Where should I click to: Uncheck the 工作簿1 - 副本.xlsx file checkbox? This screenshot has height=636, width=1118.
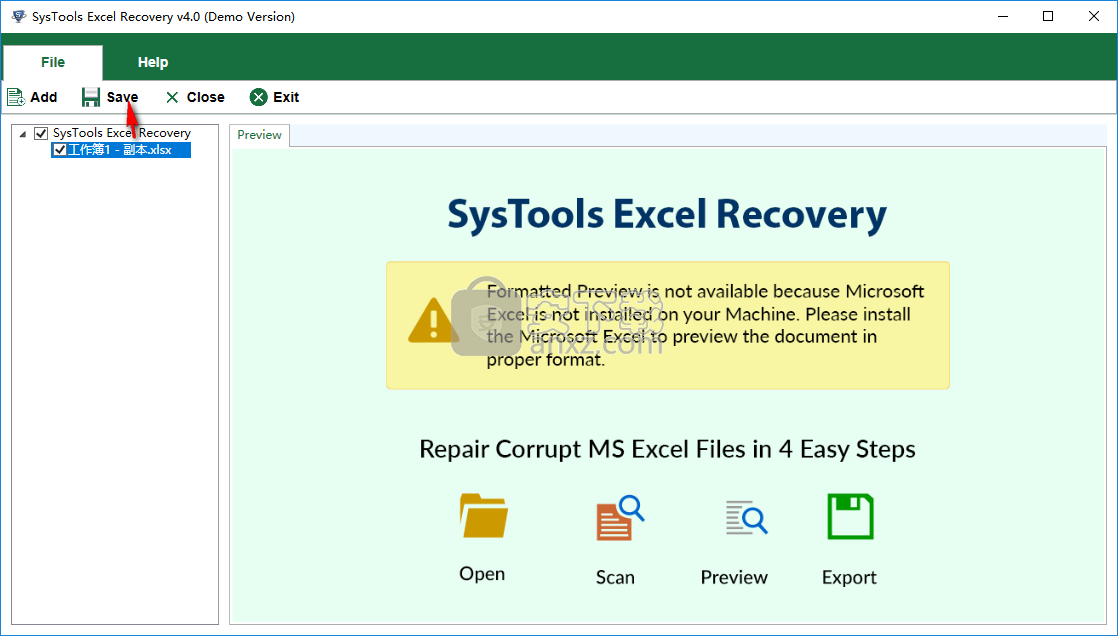[60, 150]
